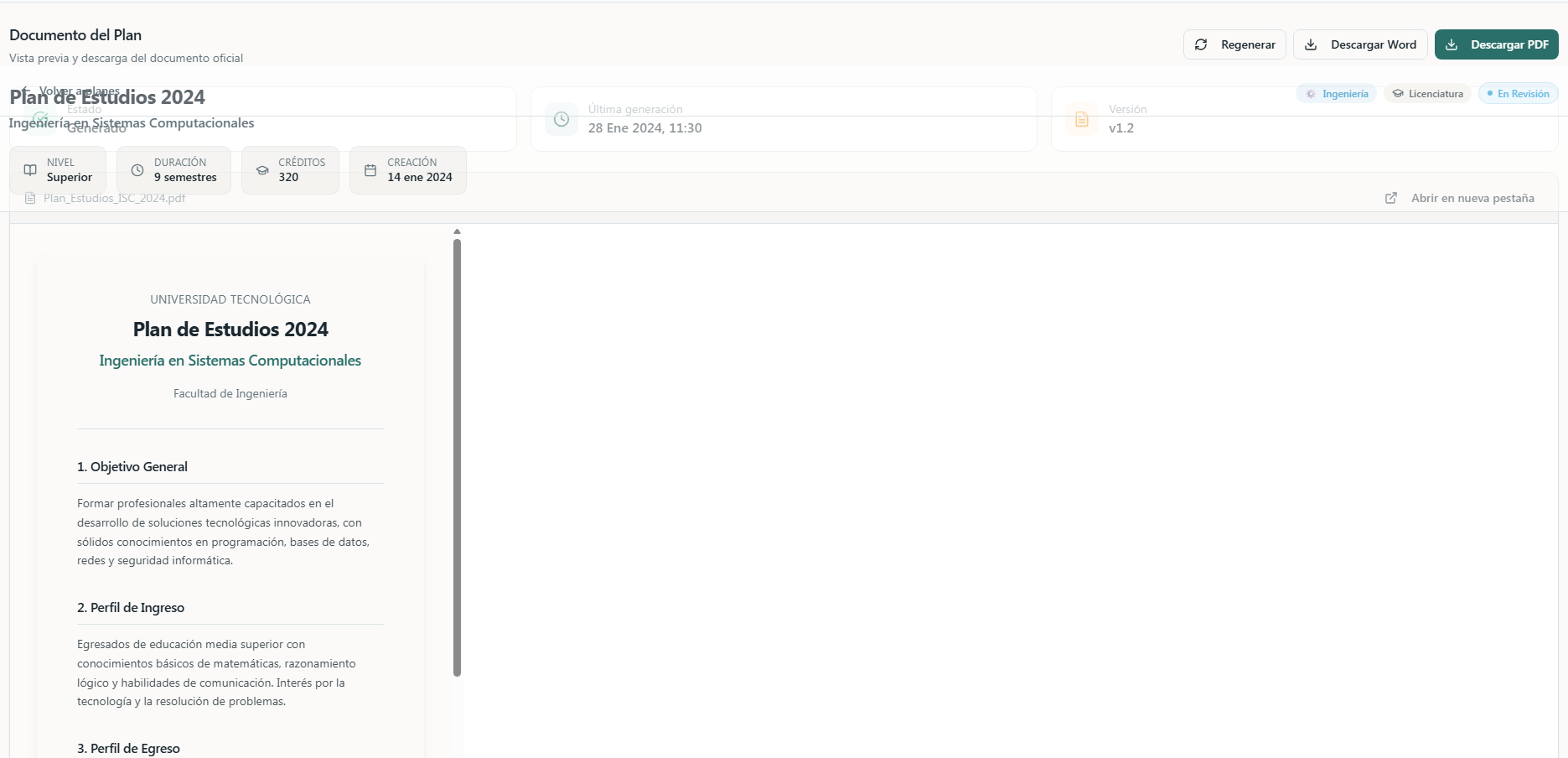Screen dimensions: 1568x758
Task: Click the Volver a planes back link
Action: (79, 91)
